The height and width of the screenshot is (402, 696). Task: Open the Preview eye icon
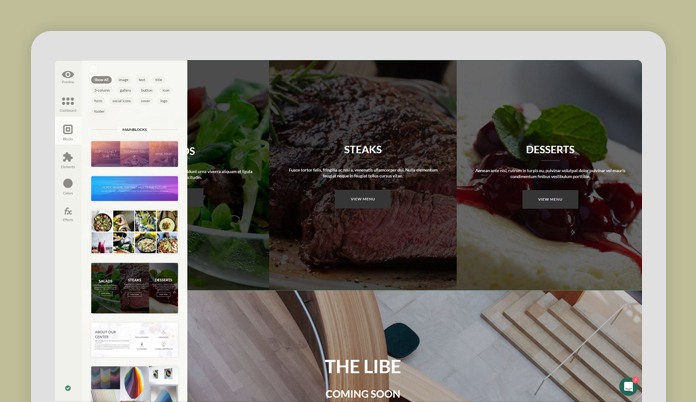point(68,75)
